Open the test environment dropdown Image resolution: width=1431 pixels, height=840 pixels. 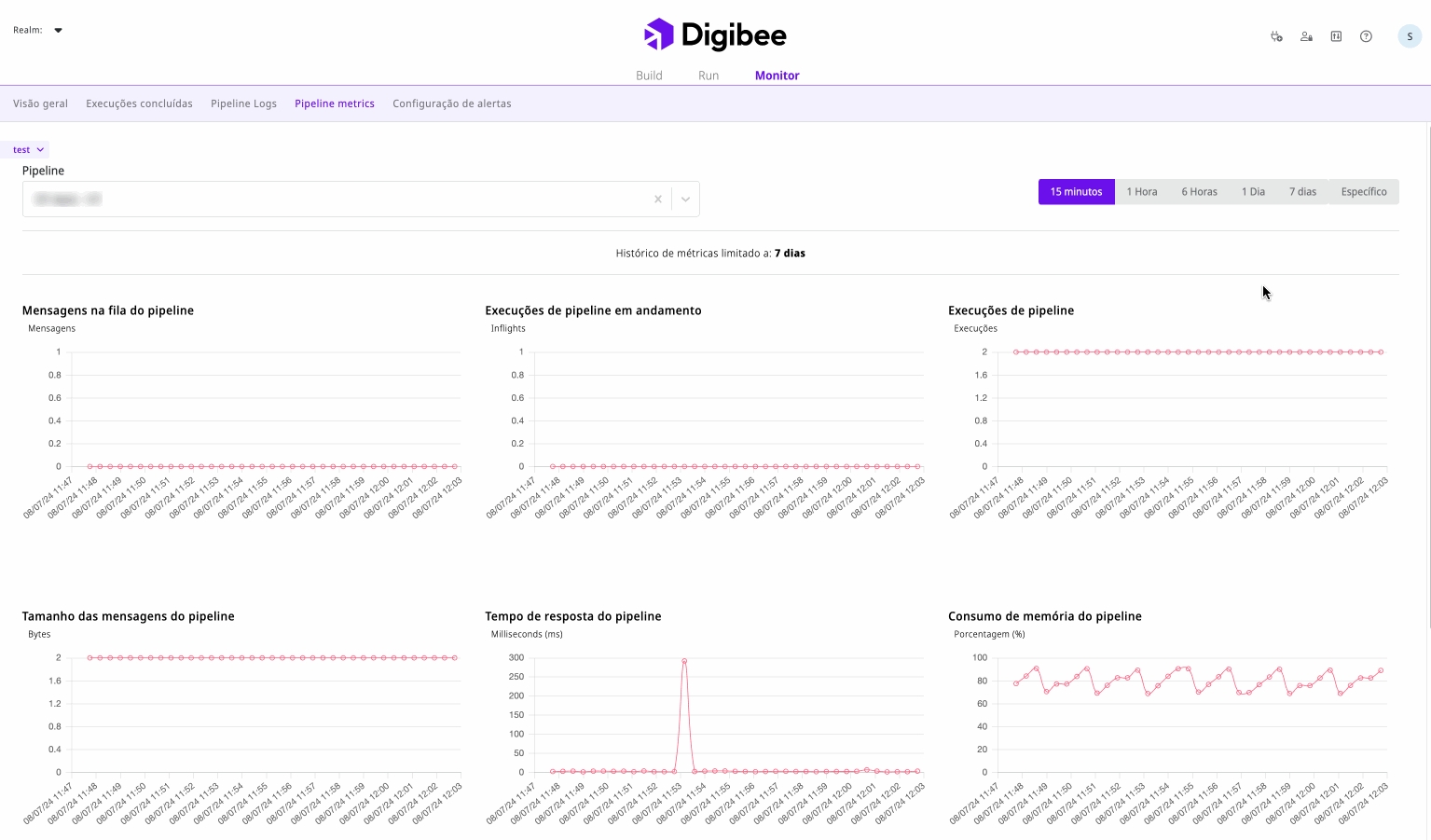click(28, 149)
